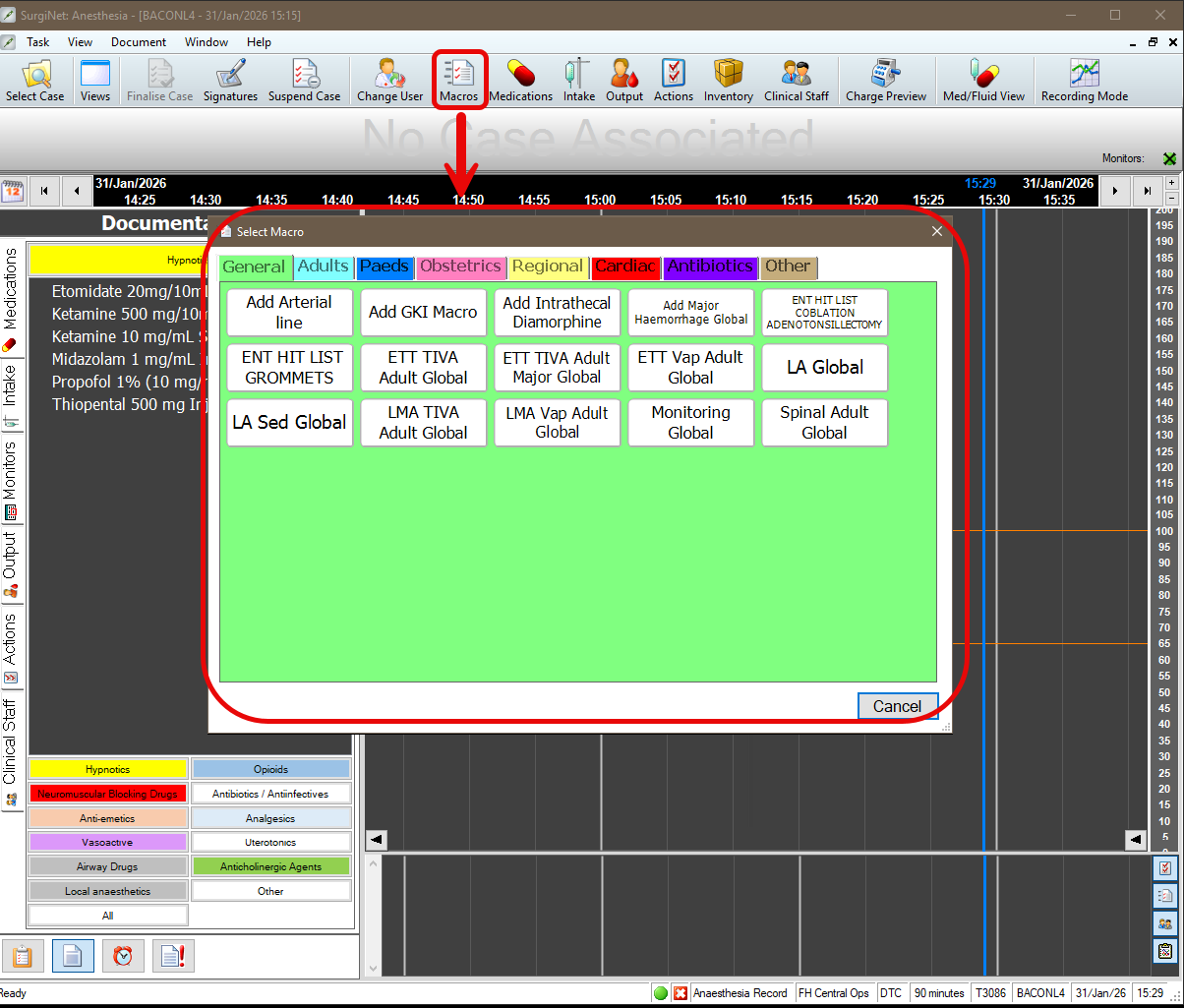Click the Clinical Staff toolbar icon

(796, 81)
